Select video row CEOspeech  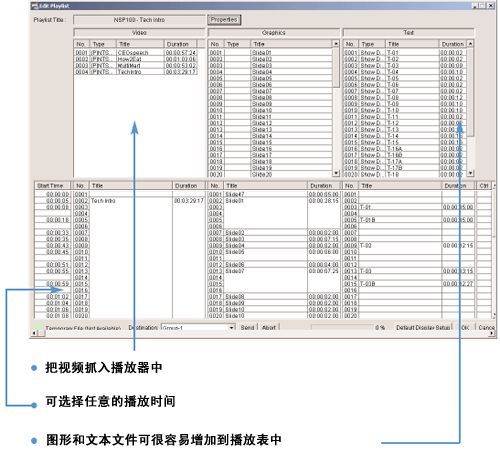point(136,53)
